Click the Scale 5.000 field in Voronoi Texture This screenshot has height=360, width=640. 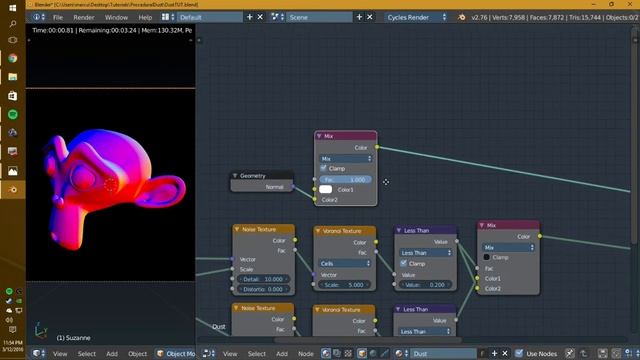(344, 284)
